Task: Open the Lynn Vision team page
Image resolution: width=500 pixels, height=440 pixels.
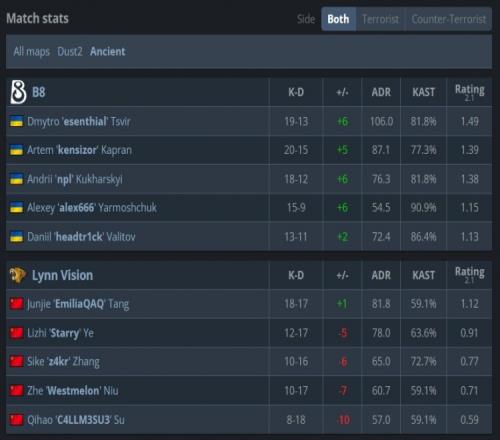Action: point(62,275)
